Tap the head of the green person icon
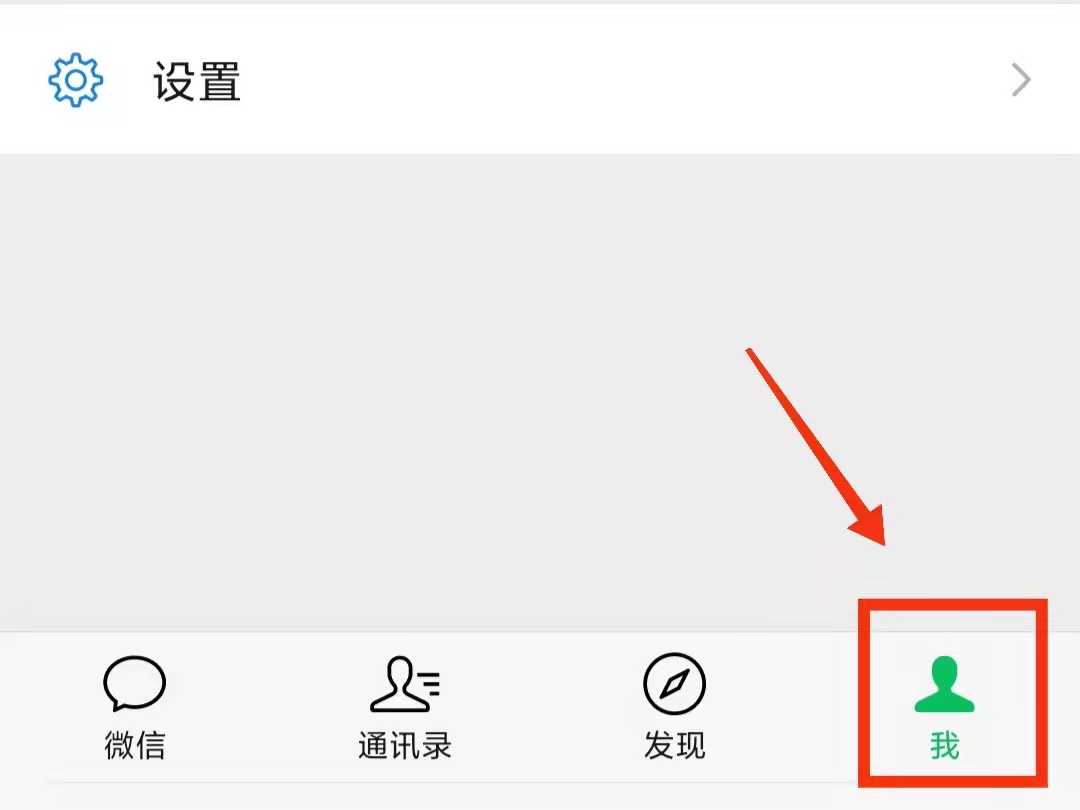 click(x=944, y=672)
